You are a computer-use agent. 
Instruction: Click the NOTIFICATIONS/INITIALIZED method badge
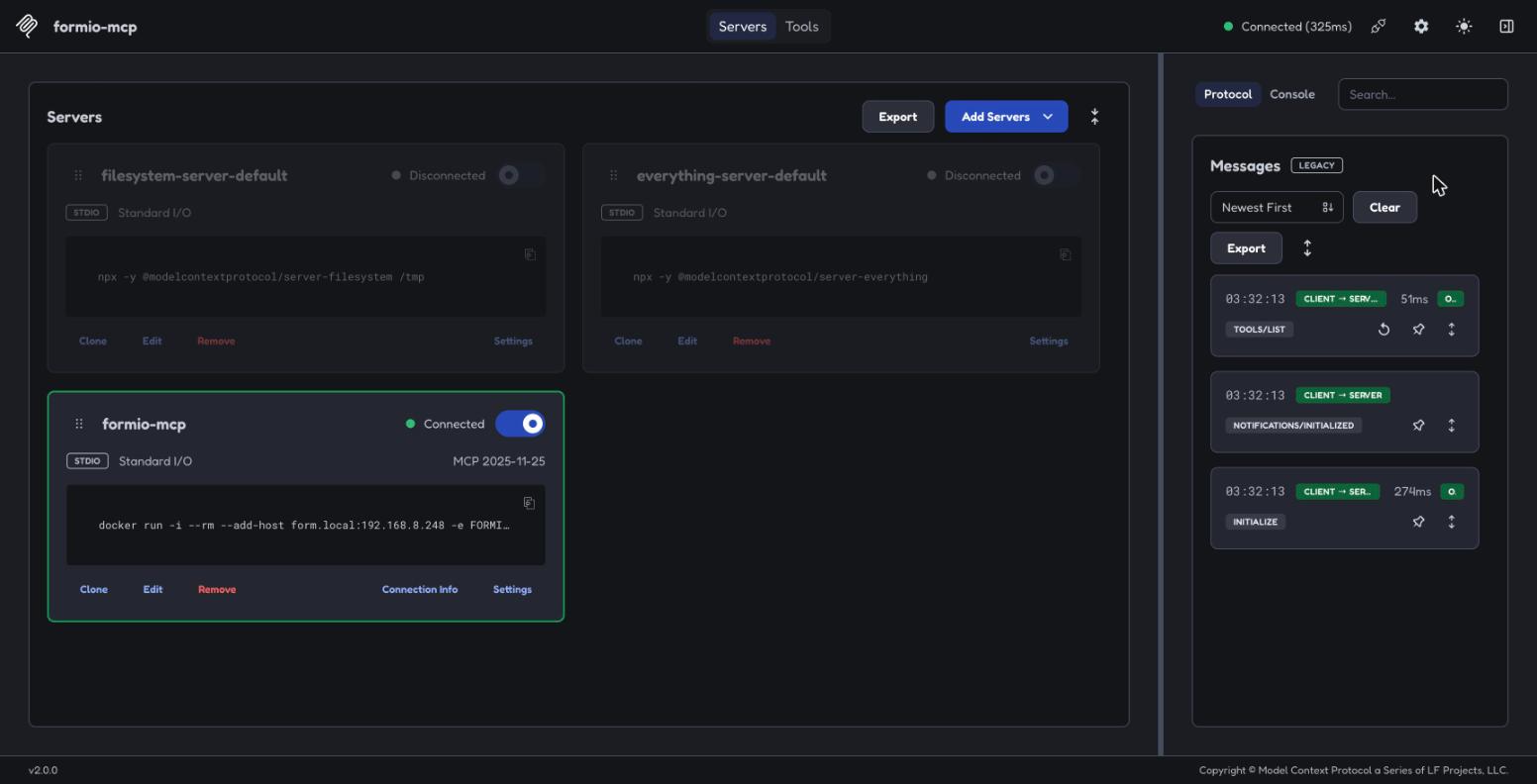(1293, 426)
